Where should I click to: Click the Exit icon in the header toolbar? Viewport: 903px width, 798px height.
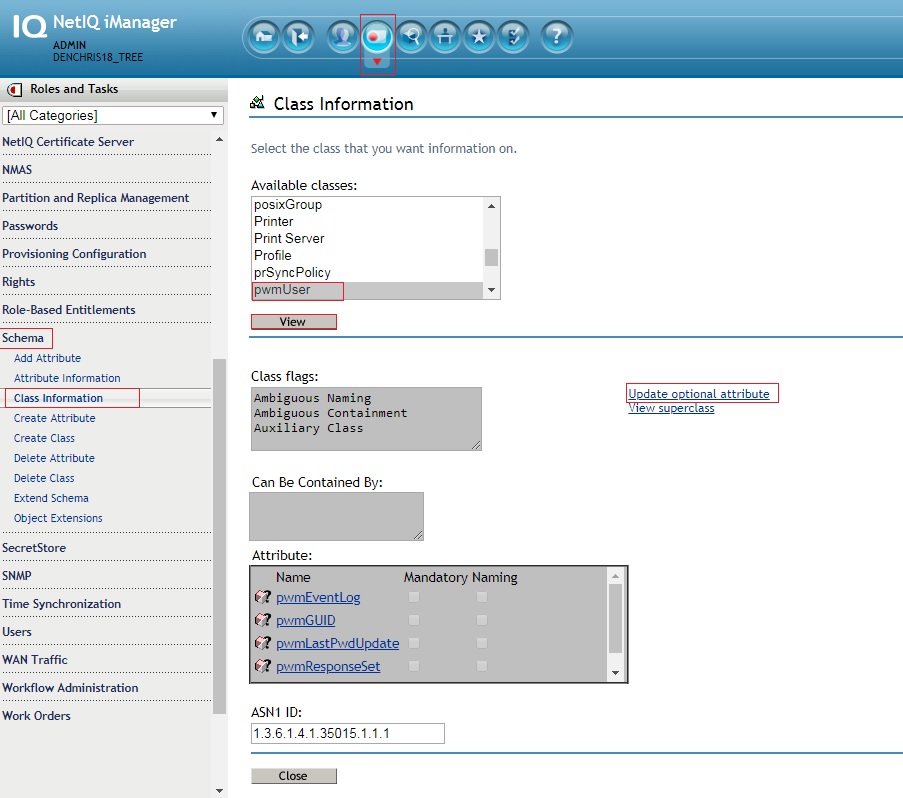pyautogui.click(x=298, y=37)
